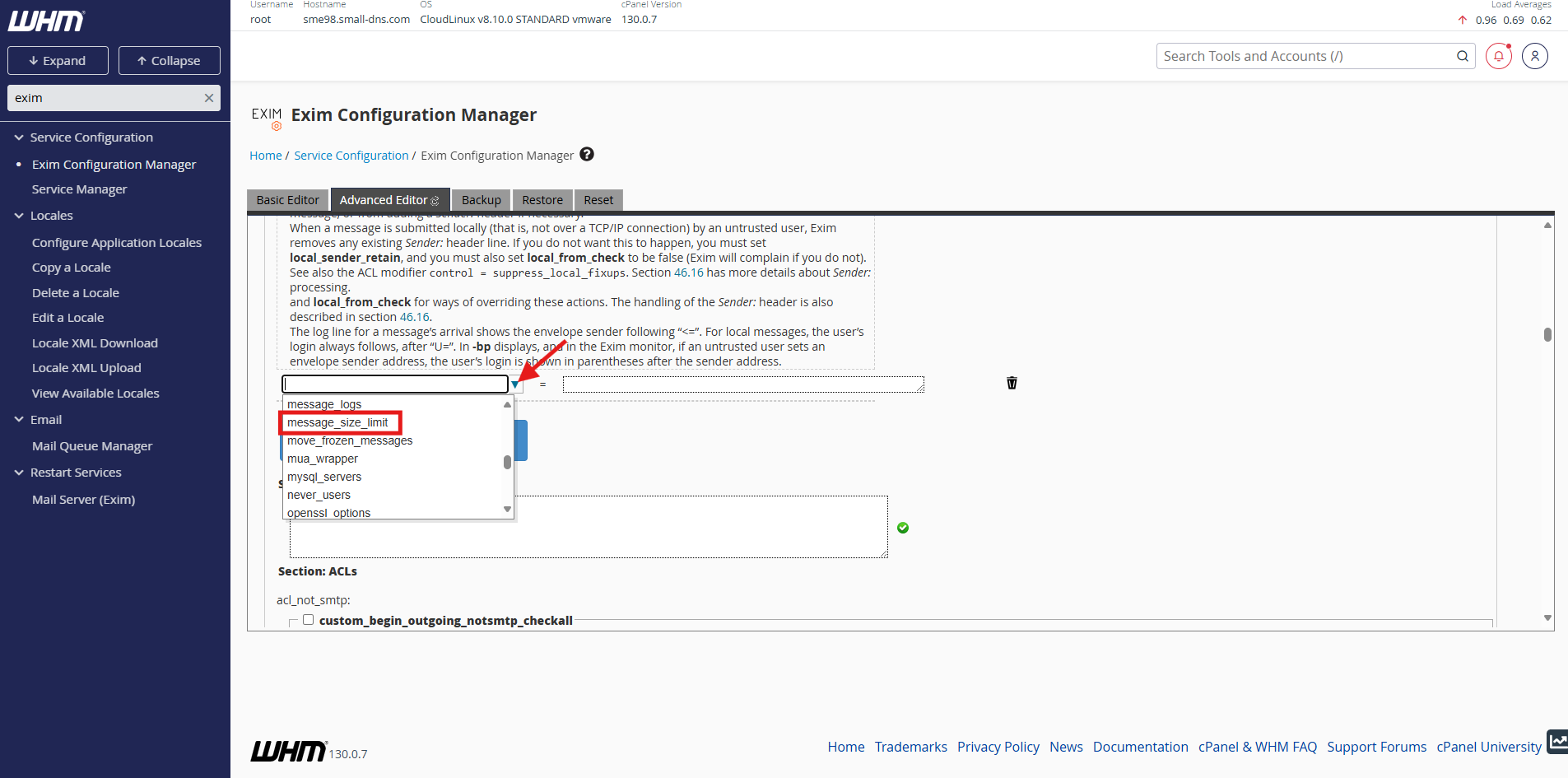Open the Restore tab
Screen dimensions: 1568x778
point(542,200)
